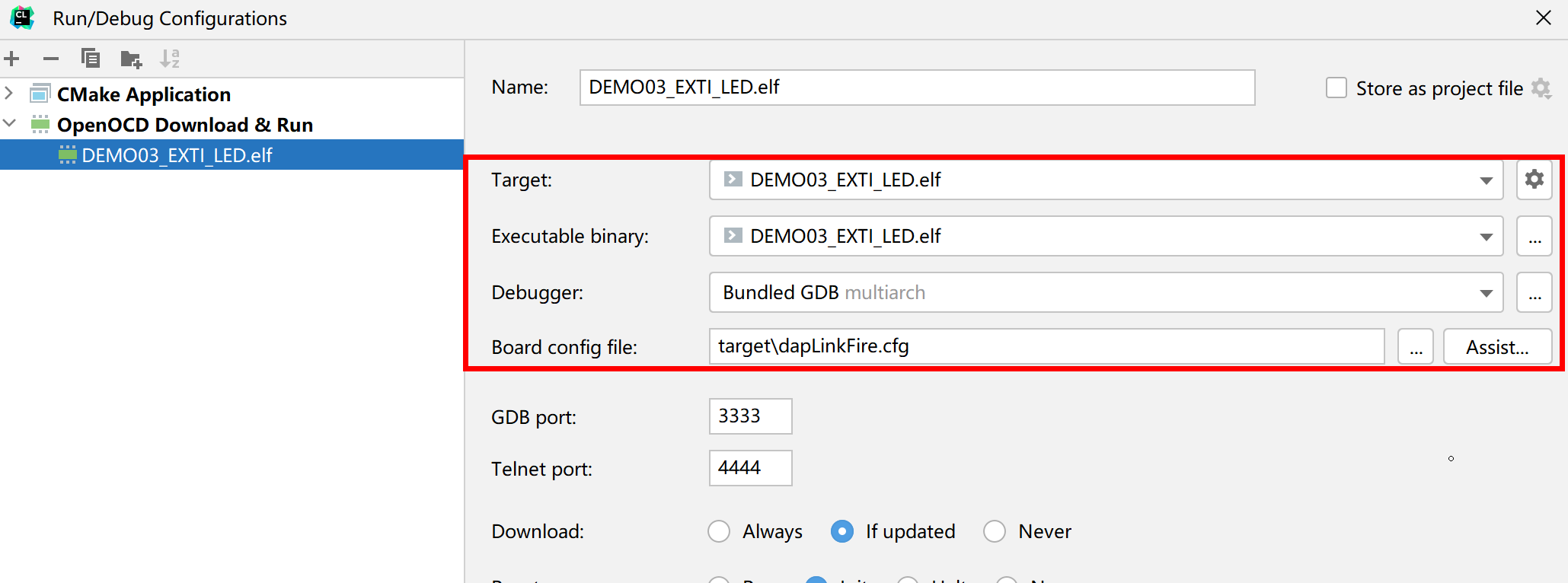Viewport: 1568px width, 583px height.
Task: Open the Target dropdown
Action: click(1486, 180)
